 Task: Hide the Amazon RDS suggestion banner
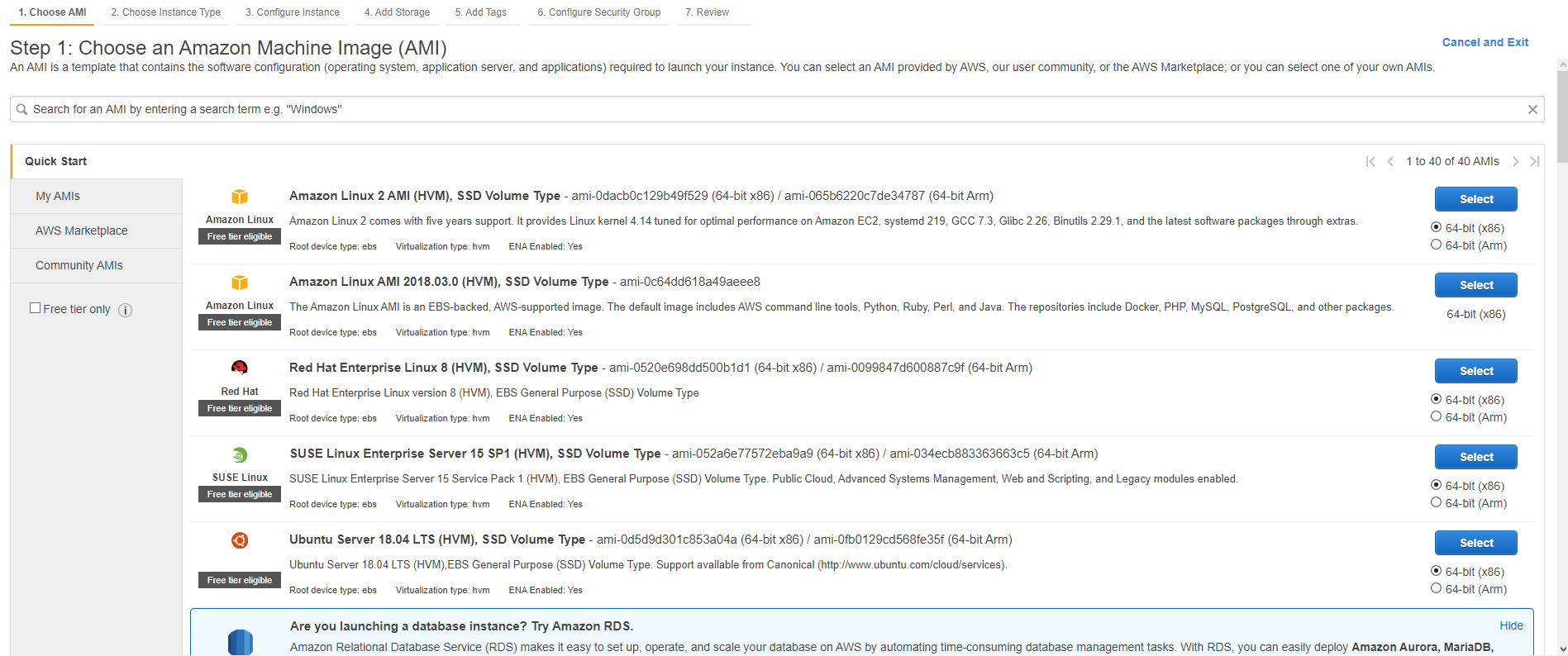tap(1511, 625)
